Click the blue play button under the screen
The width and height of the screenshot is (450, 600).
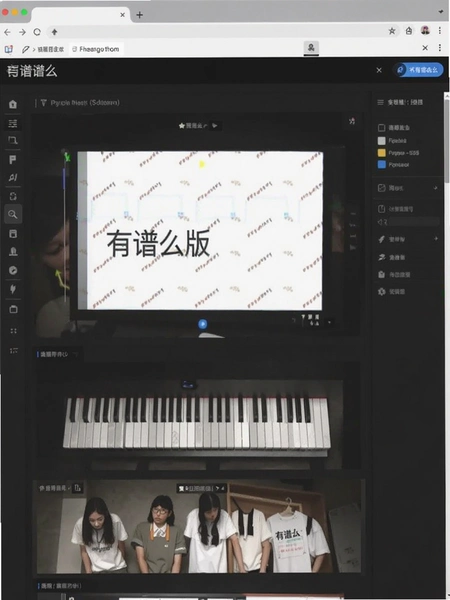tap(203, 324)
